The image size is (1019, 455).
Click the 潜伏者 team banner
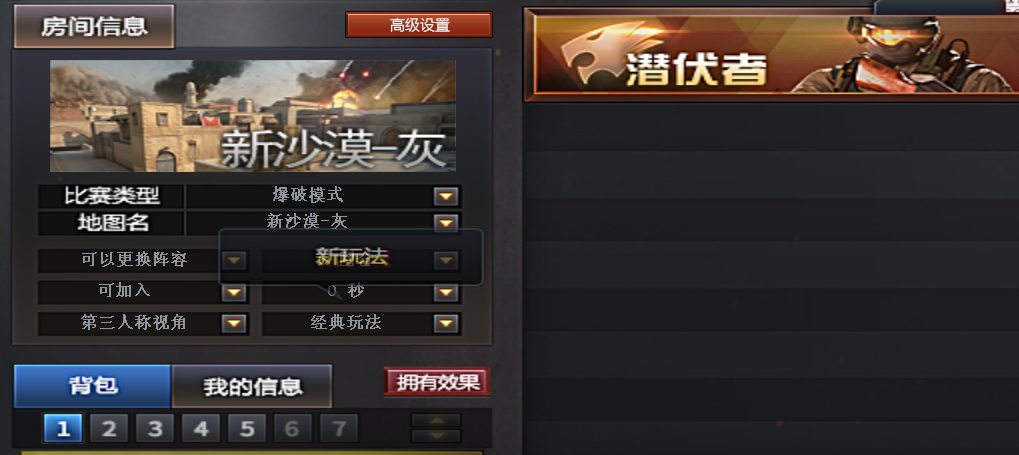(x=772, y=54)
